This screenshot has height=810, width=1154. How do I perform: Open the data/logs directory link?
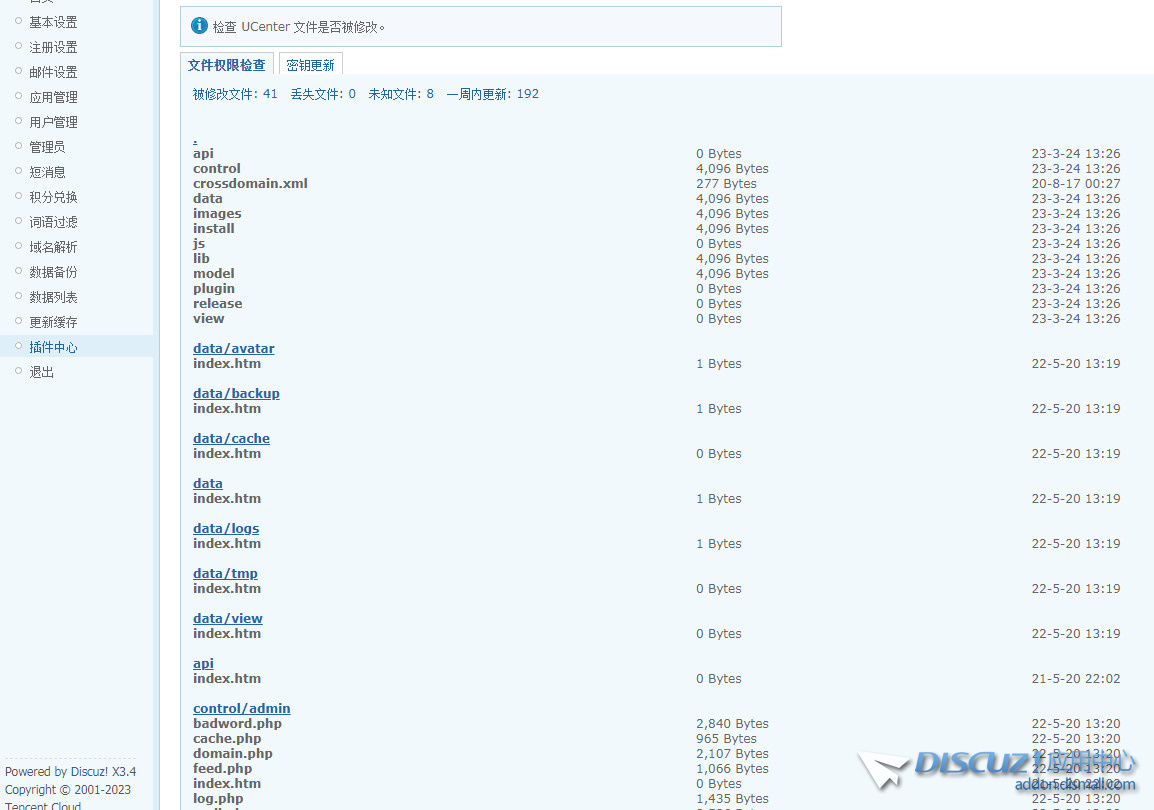coord(226,528)
